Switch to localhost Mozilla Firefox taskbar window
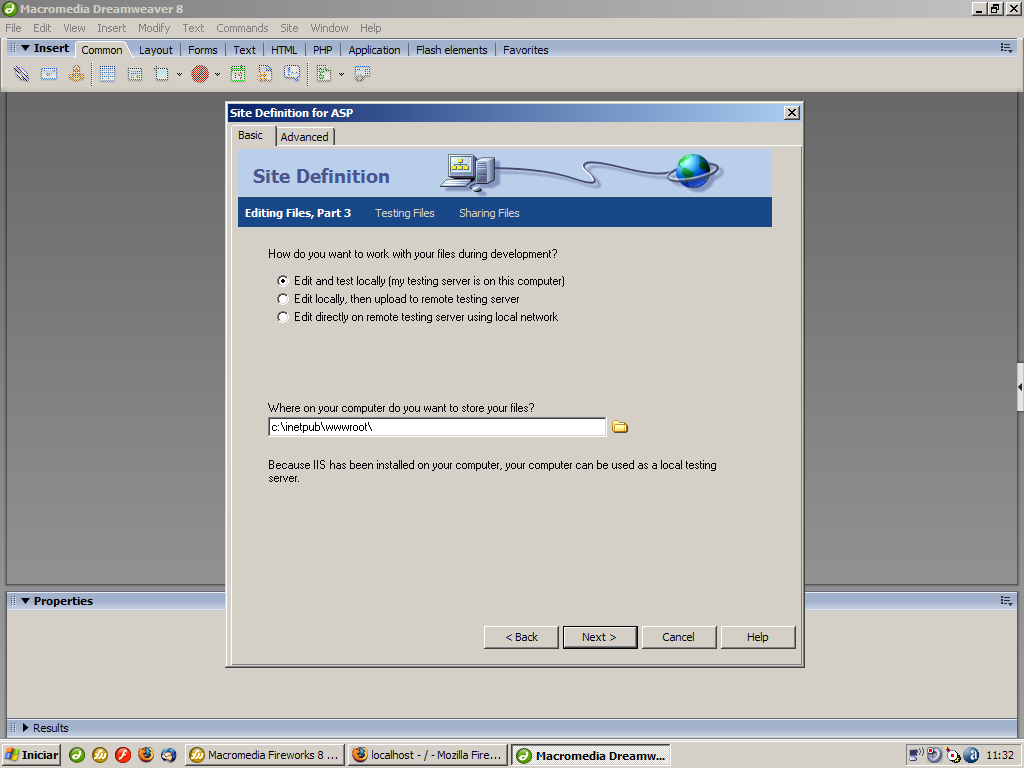1024x768 pixels. (428, 755)
